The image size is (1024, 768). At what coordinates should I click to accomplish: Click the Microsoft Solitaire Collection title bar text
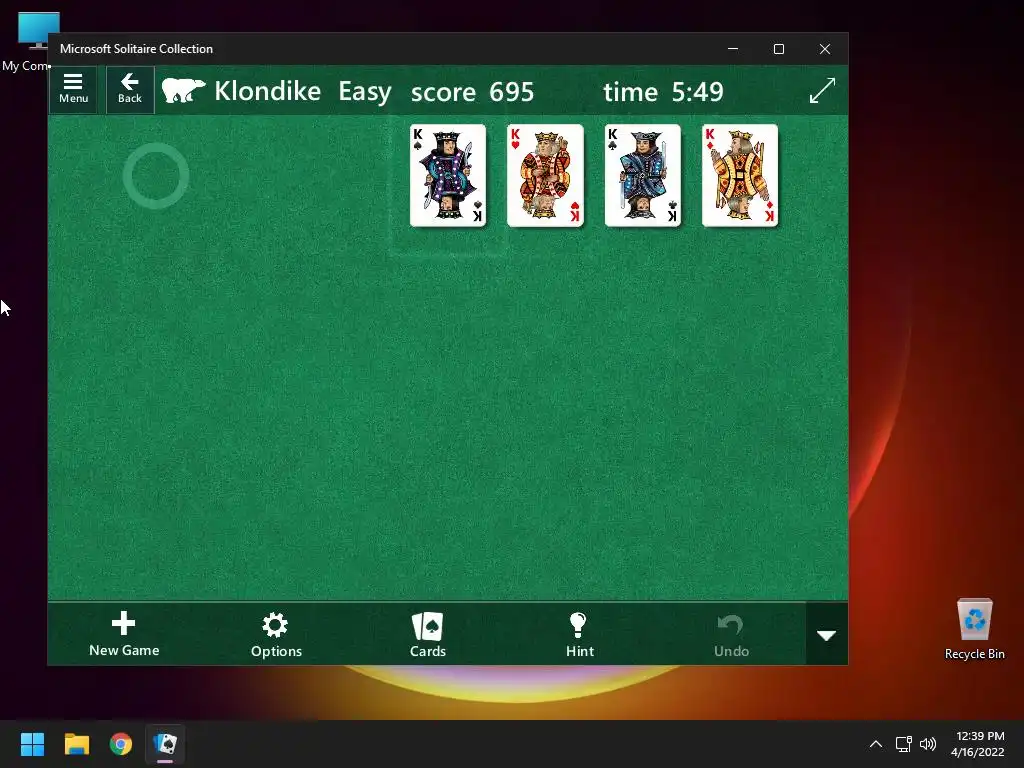coord(136,49)
